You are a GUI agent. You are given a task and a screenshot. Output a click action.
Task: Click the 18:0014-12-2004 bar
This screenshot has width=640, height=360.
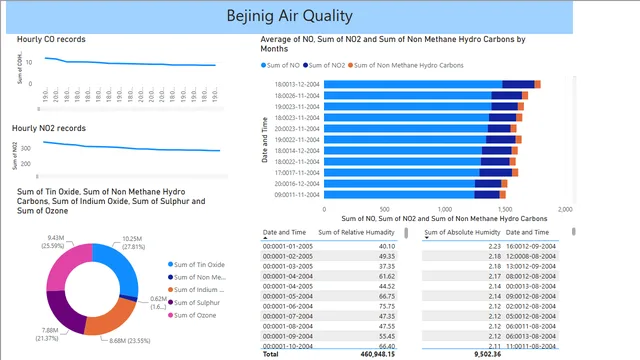[x=421, y=151]
